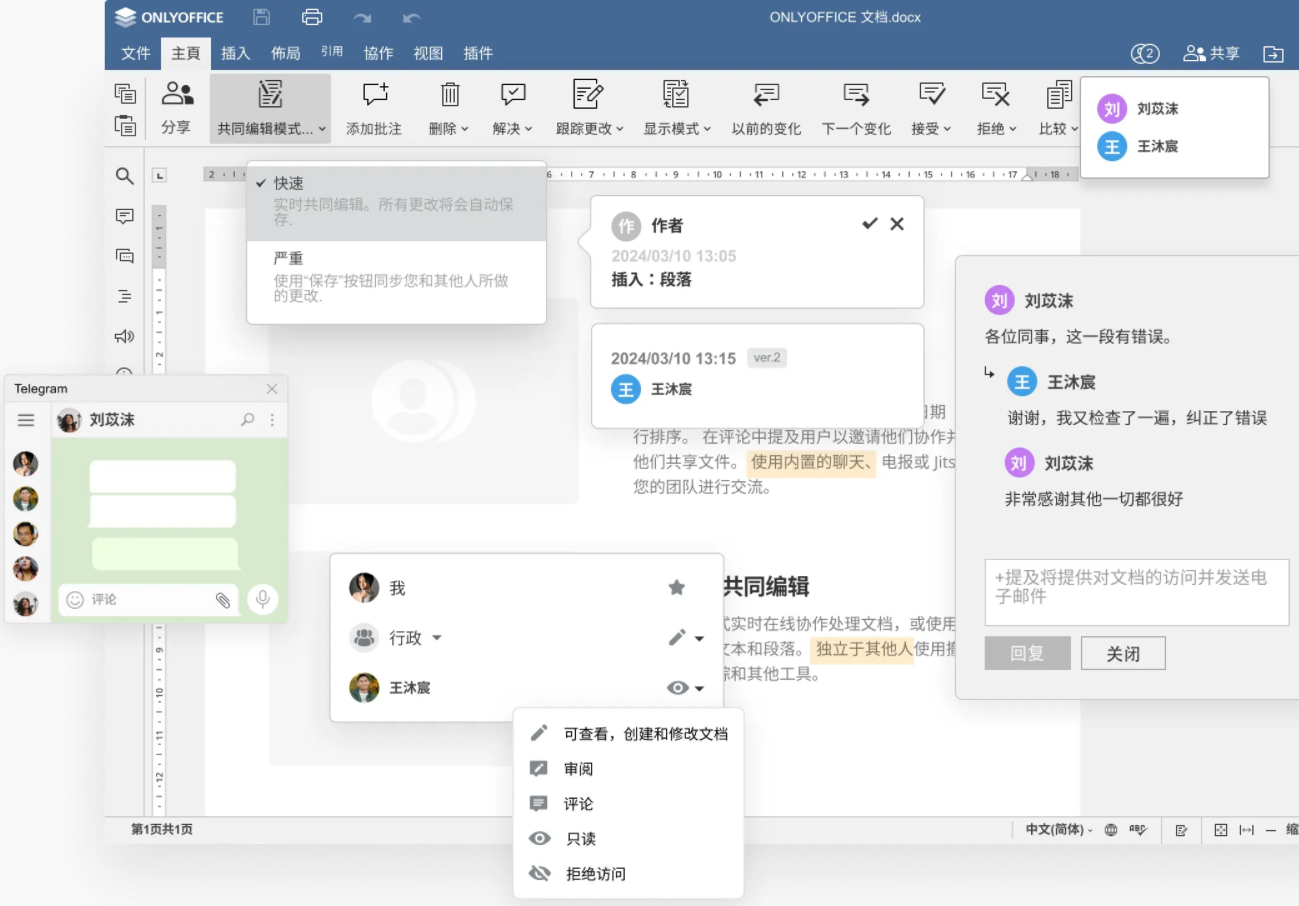This screenshot has width=1299, height=906.
Task: Open the 跟踪更改 track changes dropdown
Action: 589,108
